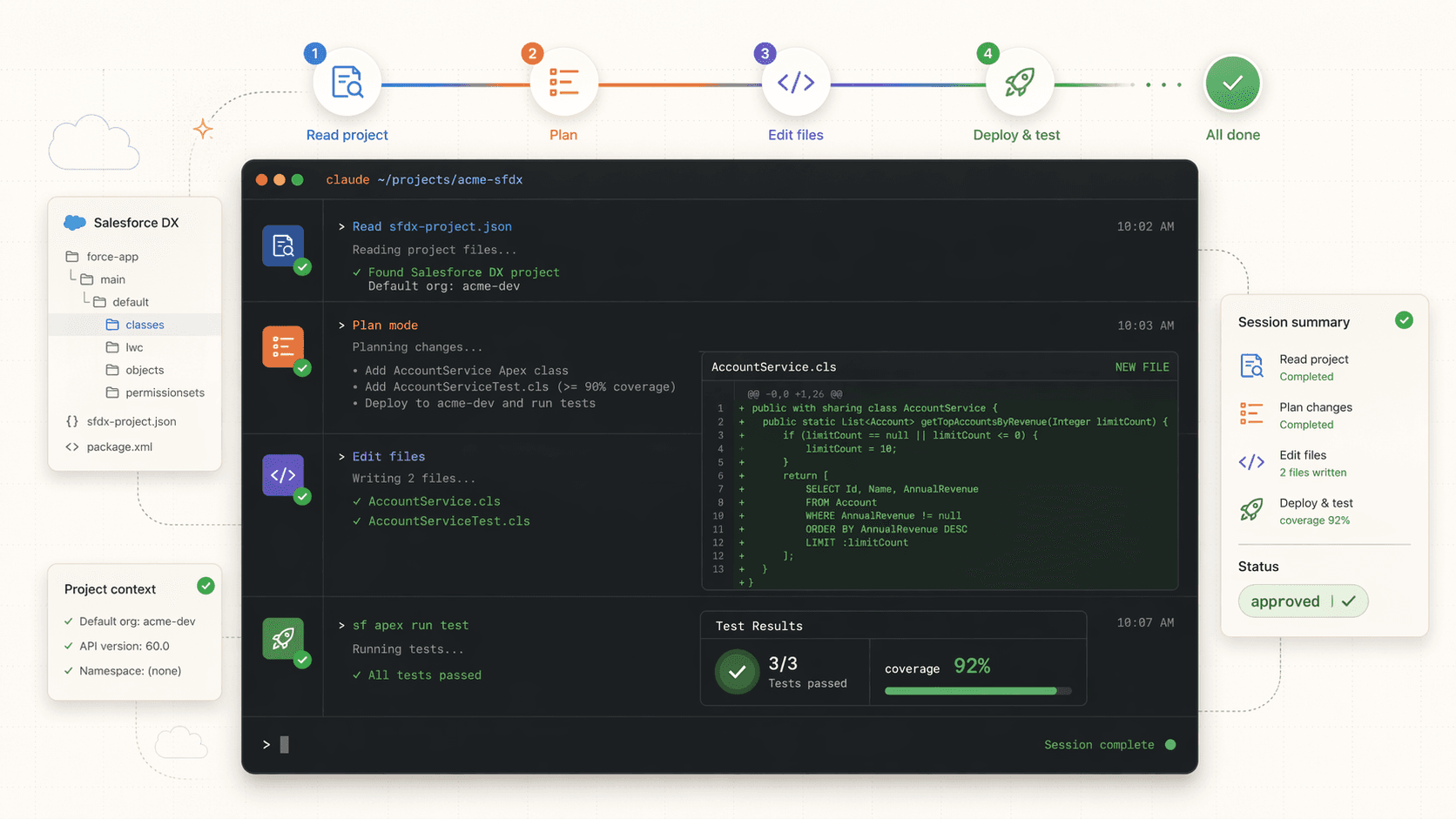Collapse the main folder in tree
This screenshot has width=1456, height=819.
(x=112, y=279)
